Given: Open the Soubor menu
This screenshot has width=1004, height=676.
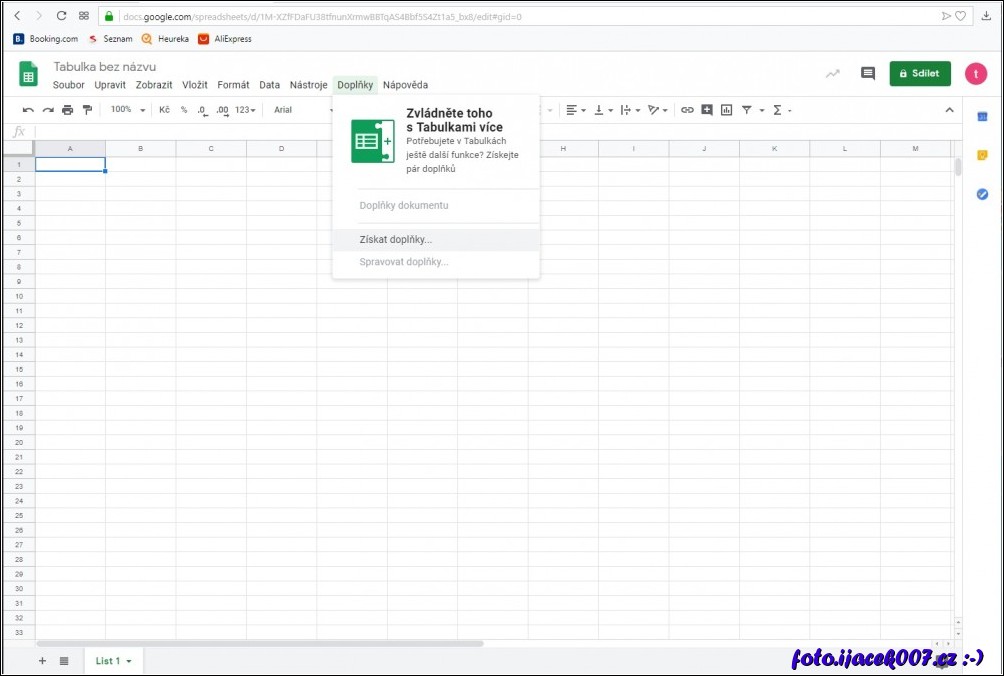Looking at the screenshot, I should click(x=69, y=85).
